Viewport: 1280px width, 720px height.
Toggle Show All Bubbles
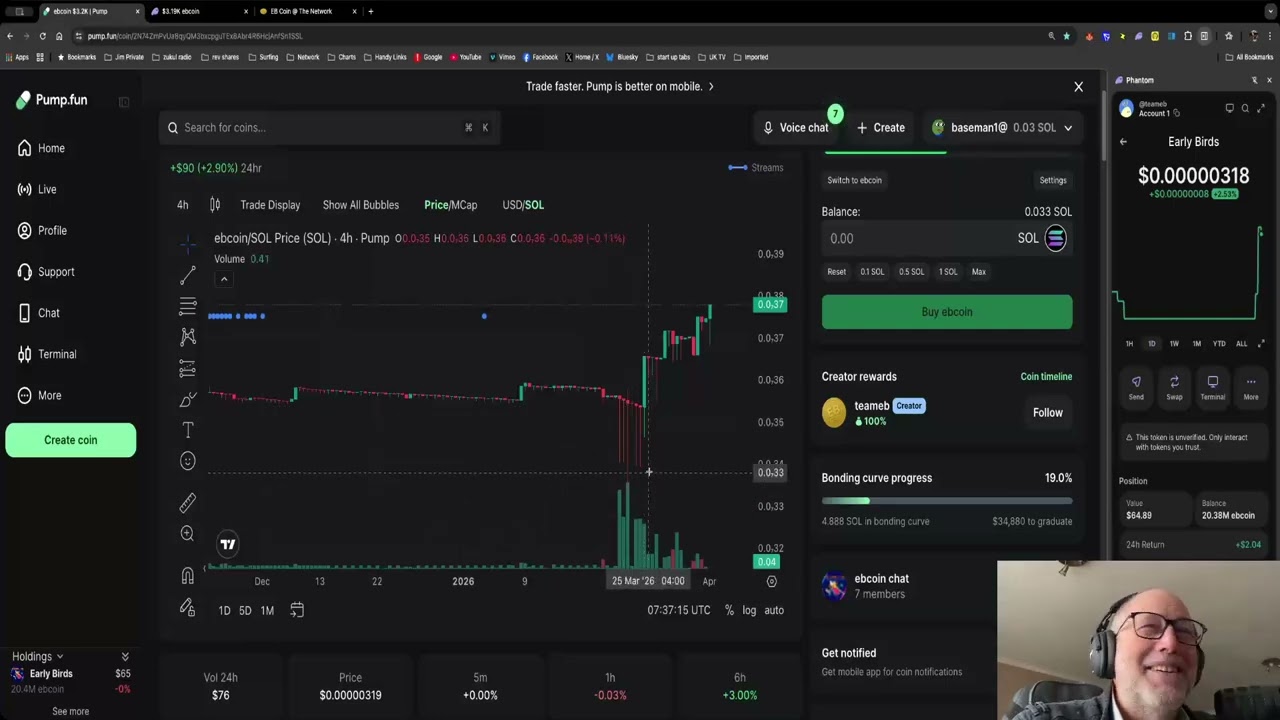pos(360,205)
